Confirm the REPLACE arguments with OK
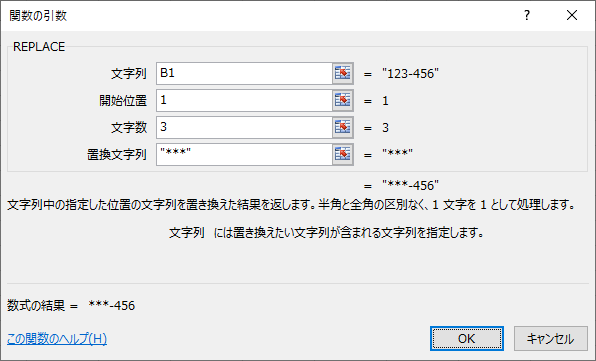The height and width of the screenshot is (361, 596). [467, 338]
